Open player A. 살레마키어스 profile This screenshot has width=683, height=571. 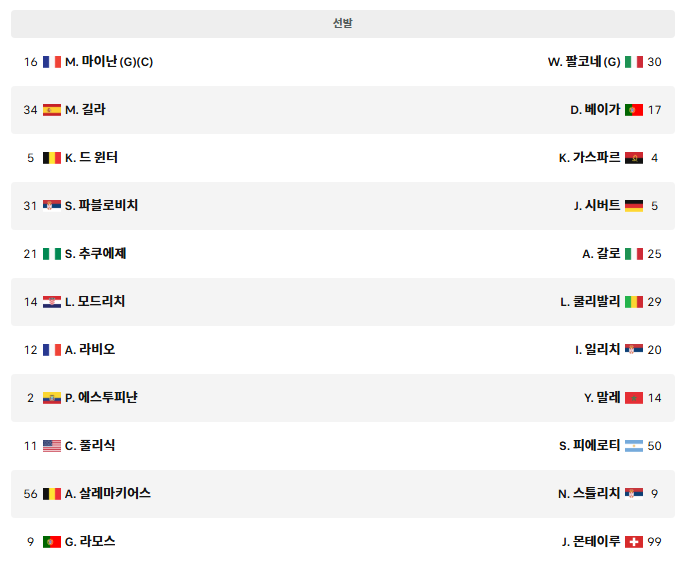click(108, 493)
